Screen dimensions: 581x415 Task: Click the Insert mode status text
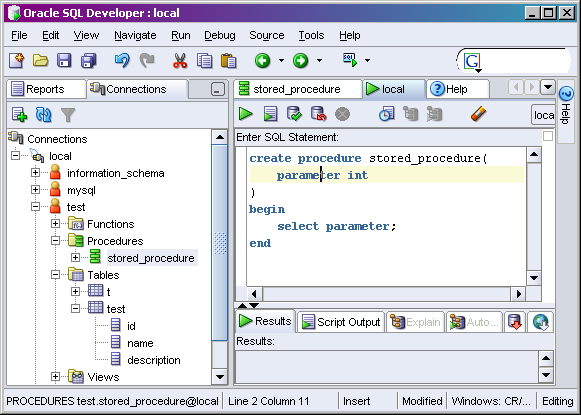pos(356,401)
